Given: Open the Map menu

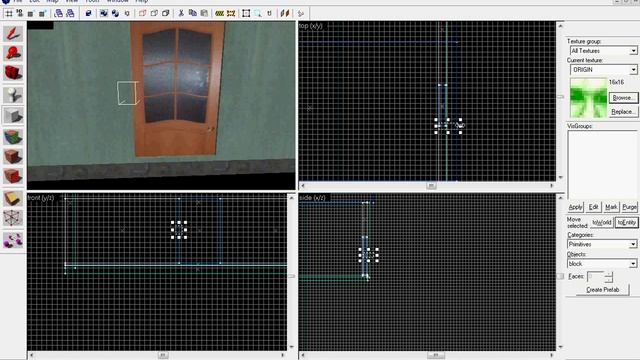Looking at the screenshot, I should pos(52,2).
